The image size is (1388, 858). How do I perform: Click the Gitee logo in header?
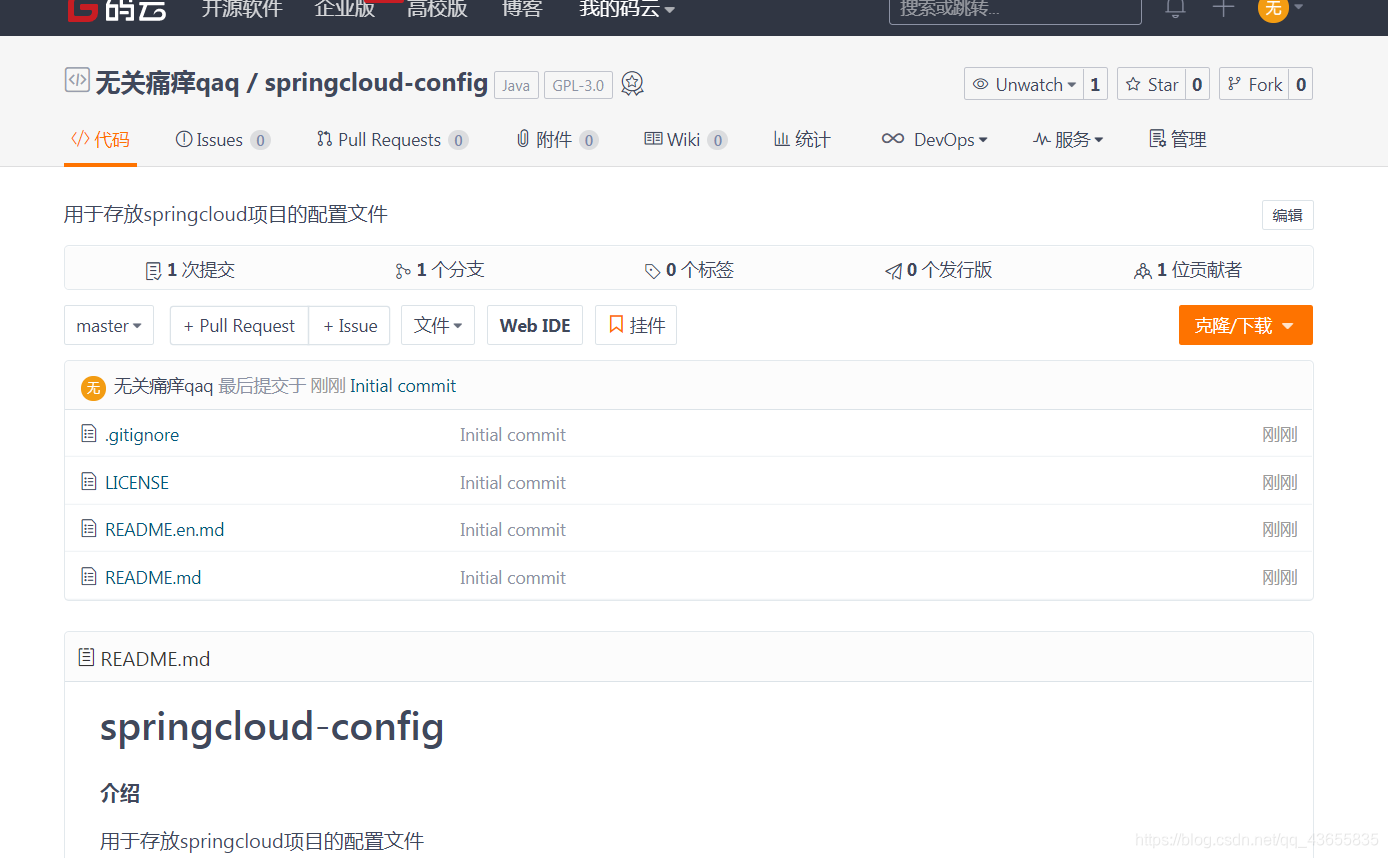pos(116,10)
